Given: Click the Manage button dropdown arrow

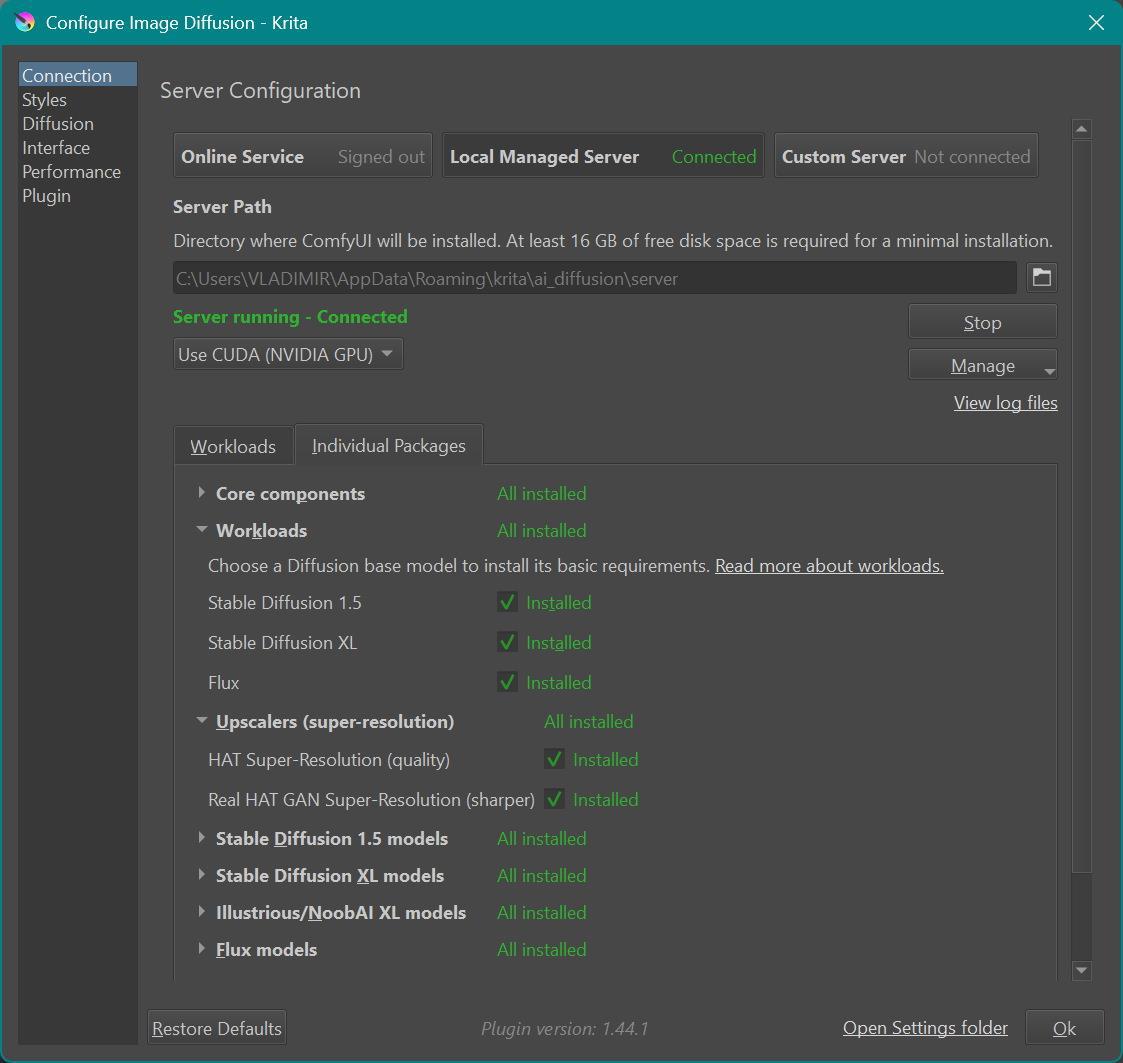Looking at the screenshot, I should click(x=1048, y=370).
